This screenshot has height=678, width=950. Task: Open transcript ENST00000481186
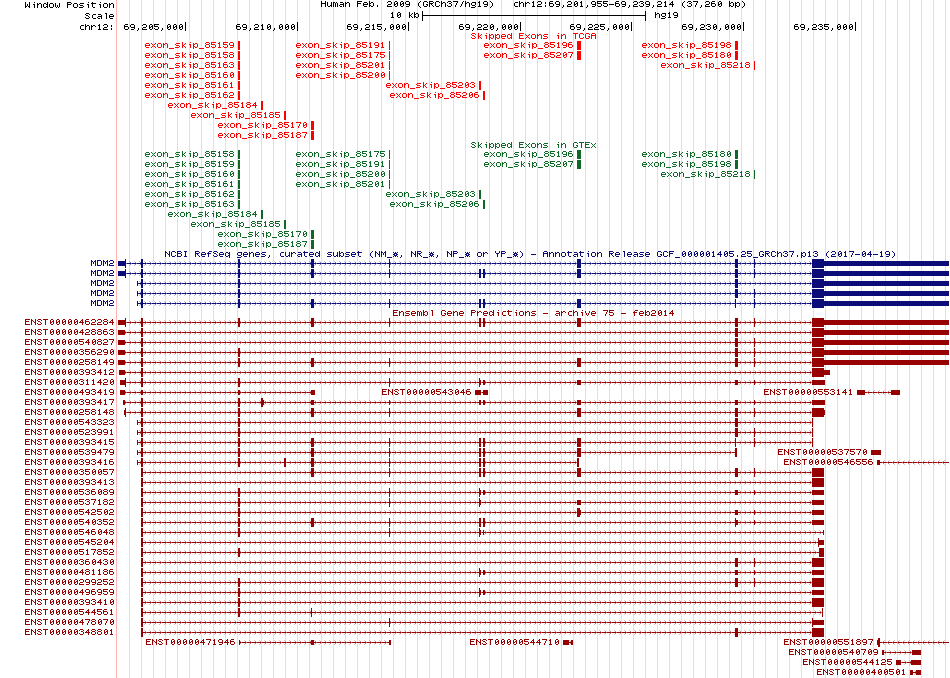[70, 572]
